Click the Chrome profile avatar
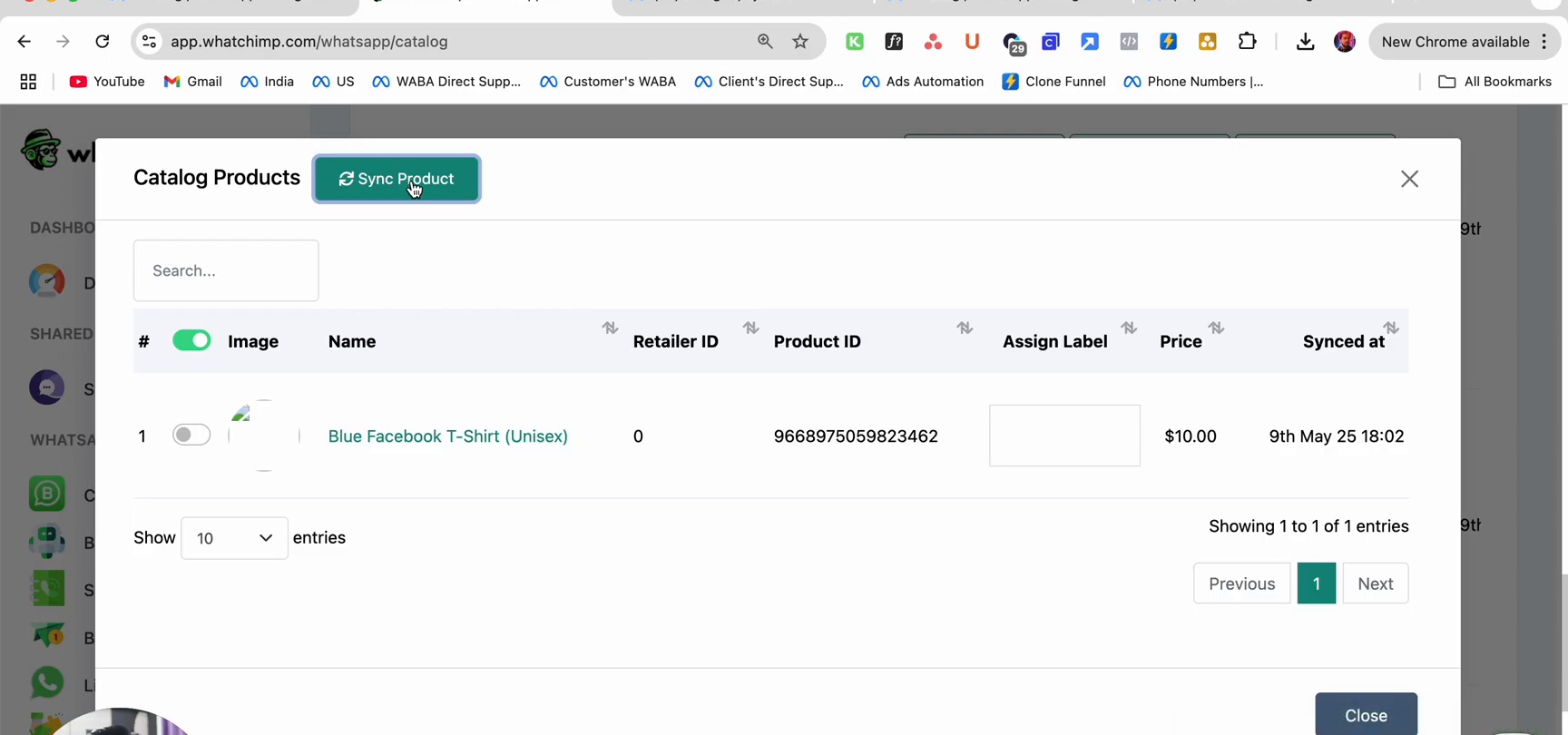 1345,42
